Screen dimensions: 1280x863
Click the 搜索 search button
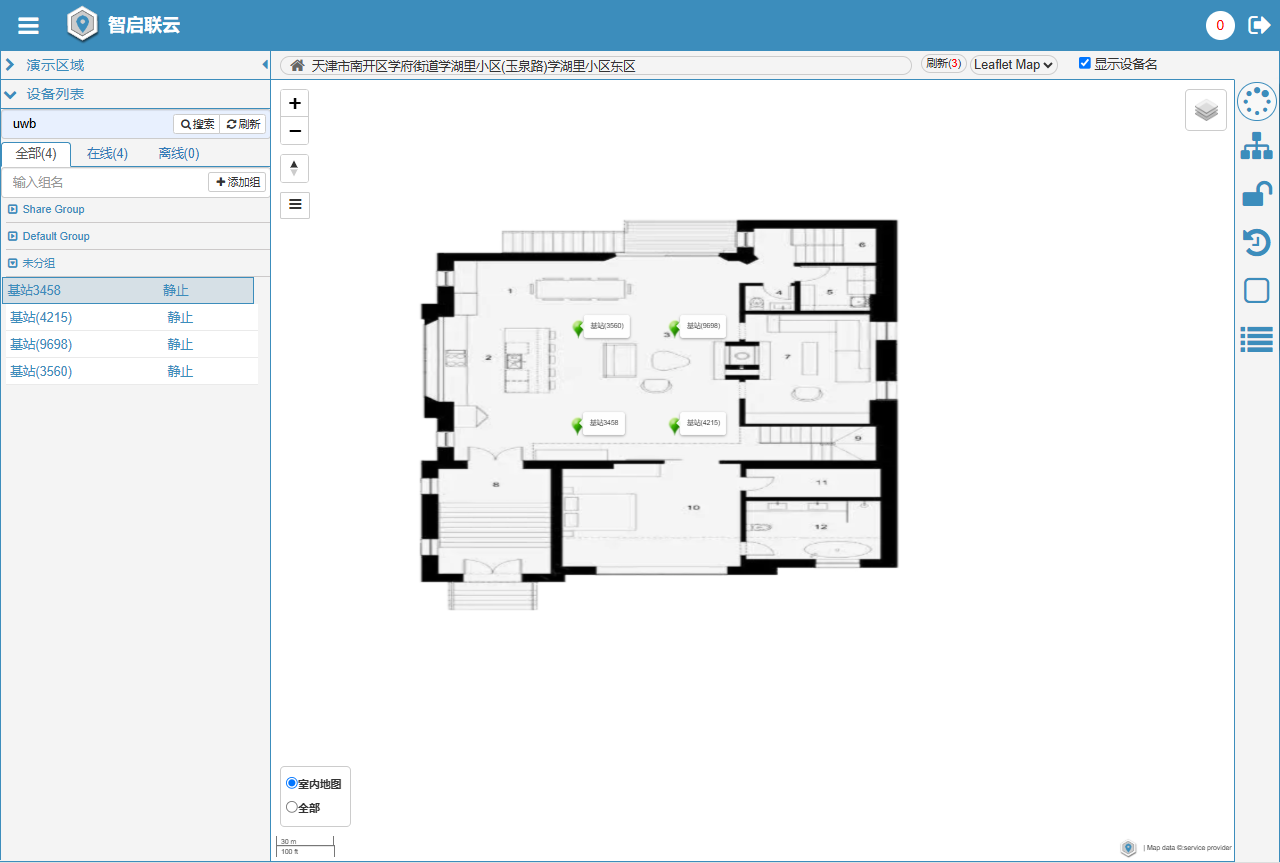click(x=197, y=124)
